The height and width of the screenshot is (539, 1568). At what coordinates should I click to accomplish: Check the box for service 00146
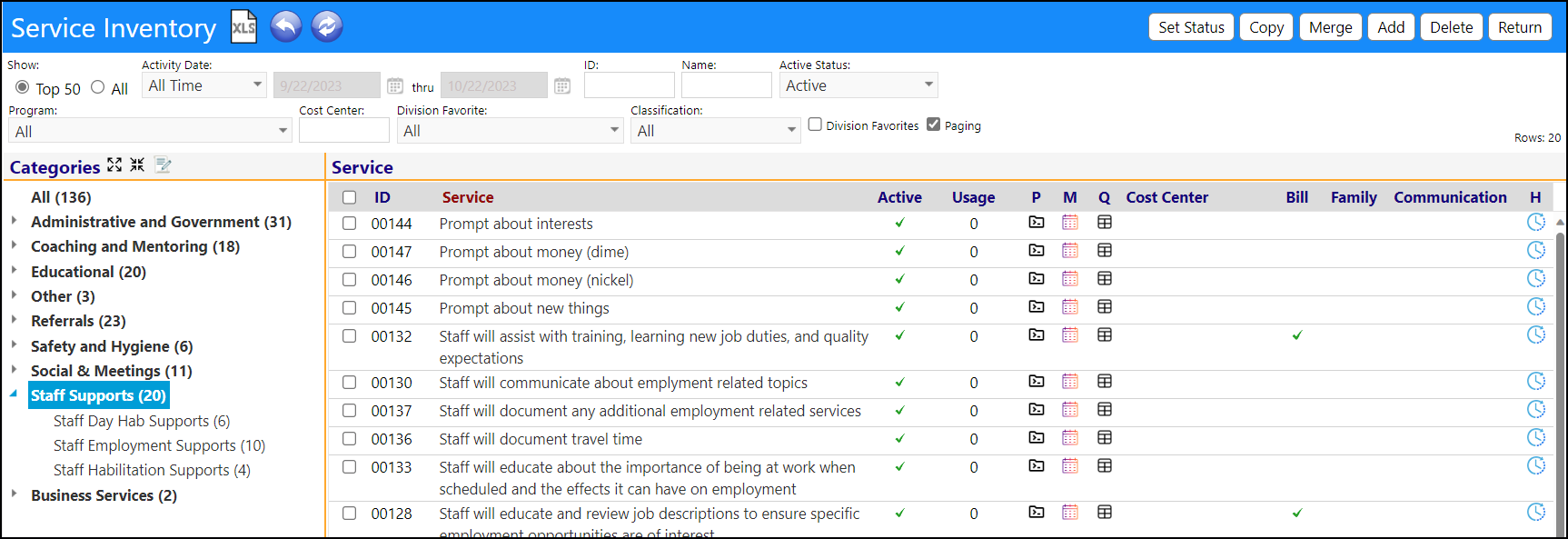tap(349, 280)
